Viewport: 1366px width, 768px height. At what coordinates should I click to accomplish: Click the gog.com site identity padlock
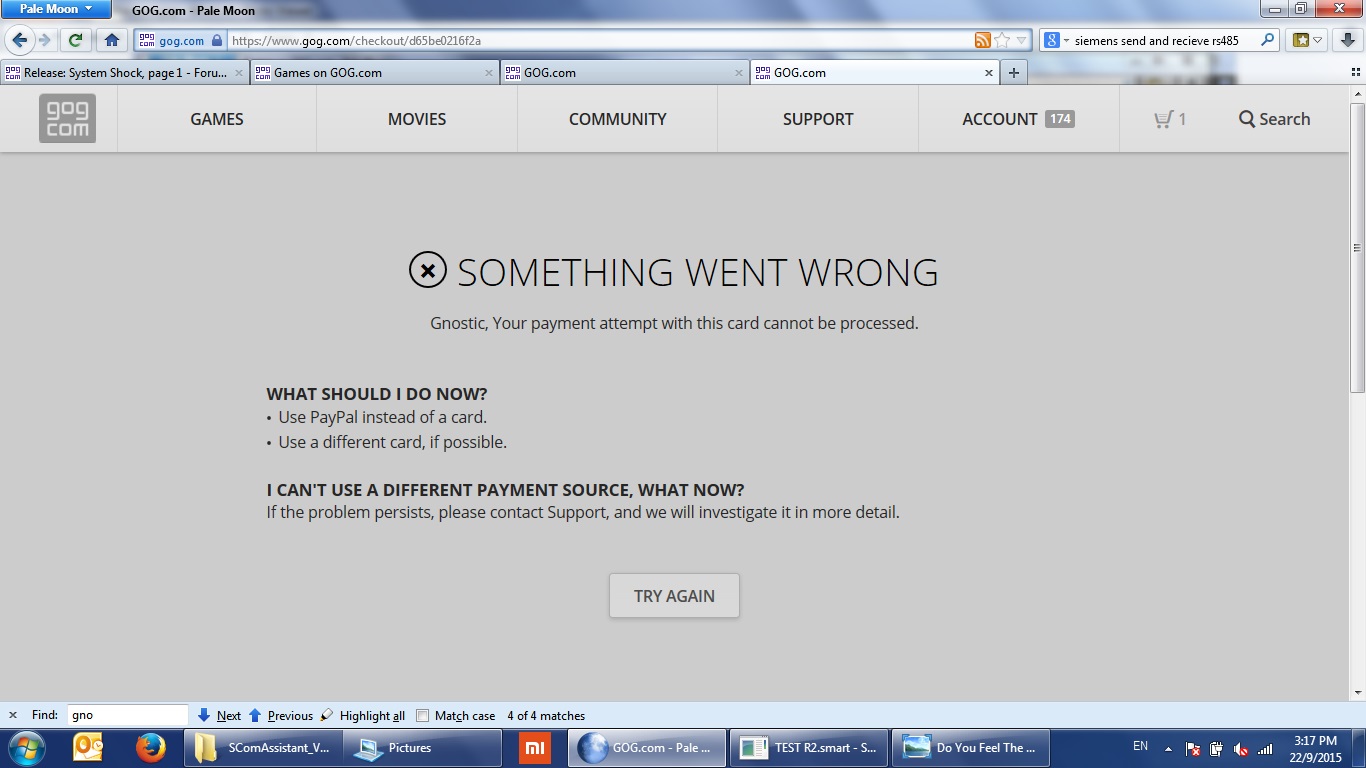tap(217, 41)
